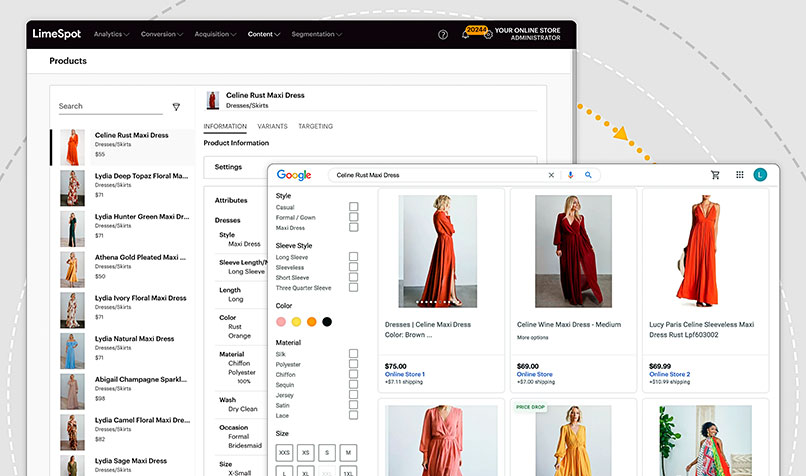Tick the Casual style checkbox

point(354,207)
